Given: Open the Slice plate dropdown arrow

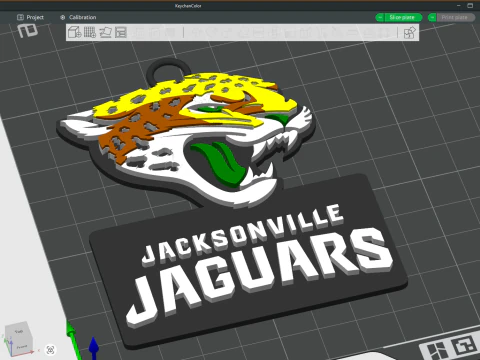Looking at the screenshot, I should [380, 17].
